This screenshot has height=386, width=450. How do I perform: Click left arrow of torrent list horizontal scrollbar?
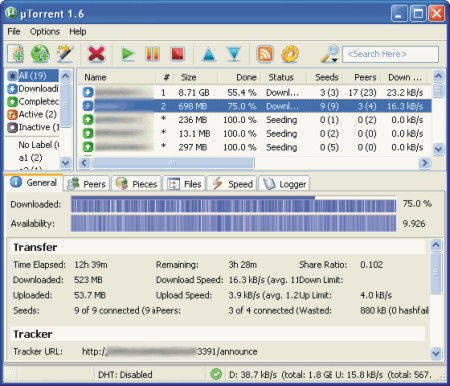[x=84, y=163]
